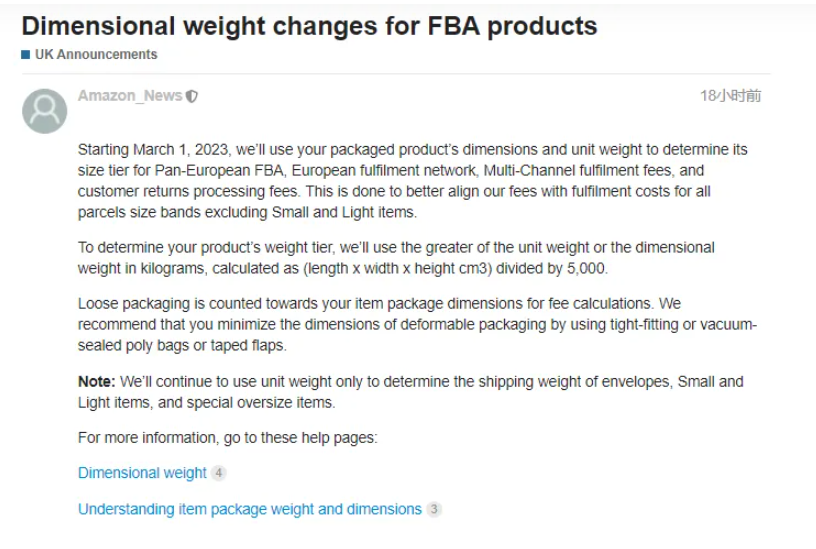
Task: Open the Amazon_News user avatar
Action: pos(44,111)
